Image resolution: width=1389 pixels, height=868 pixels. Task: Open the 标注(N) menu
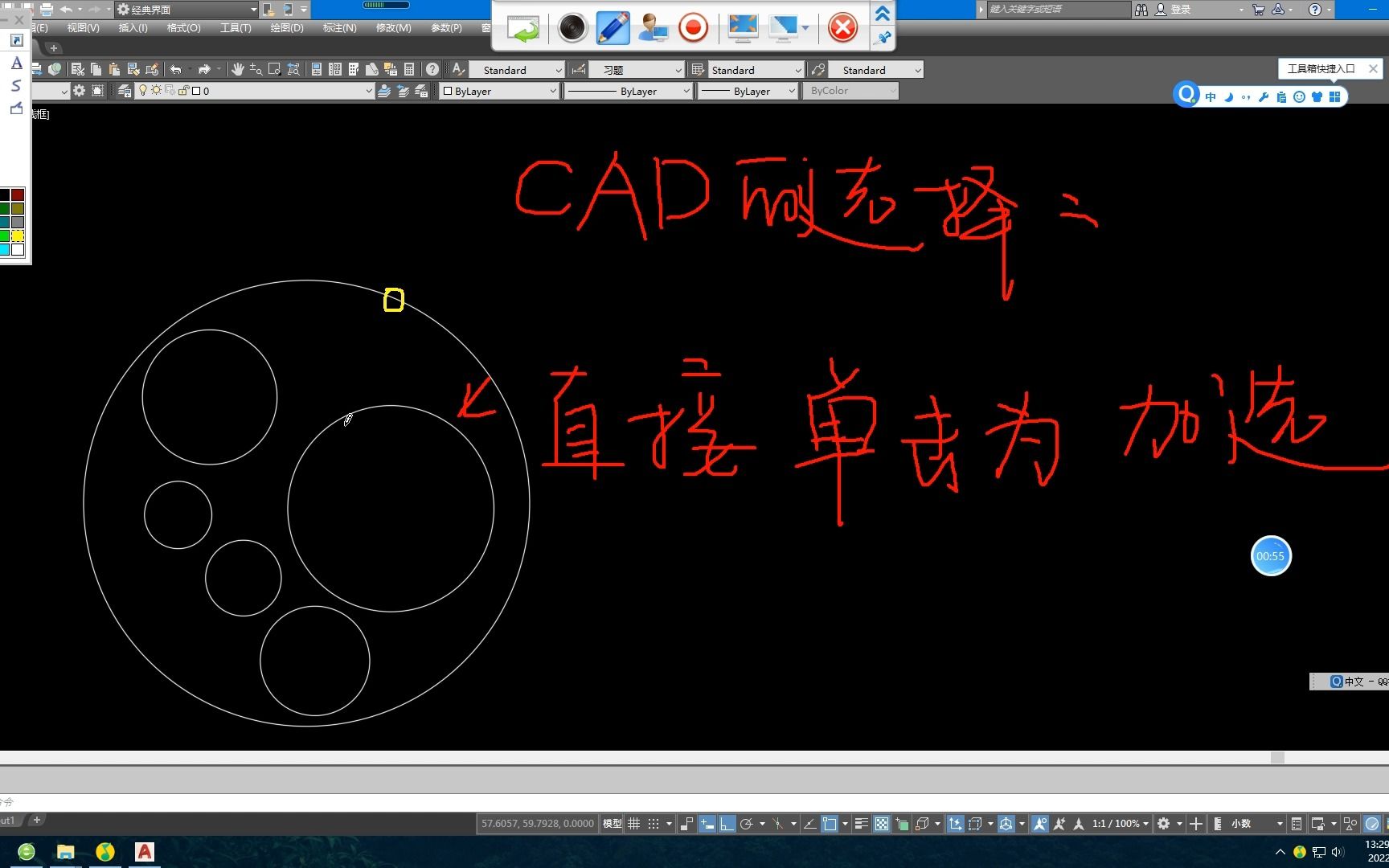coord(339,27)
